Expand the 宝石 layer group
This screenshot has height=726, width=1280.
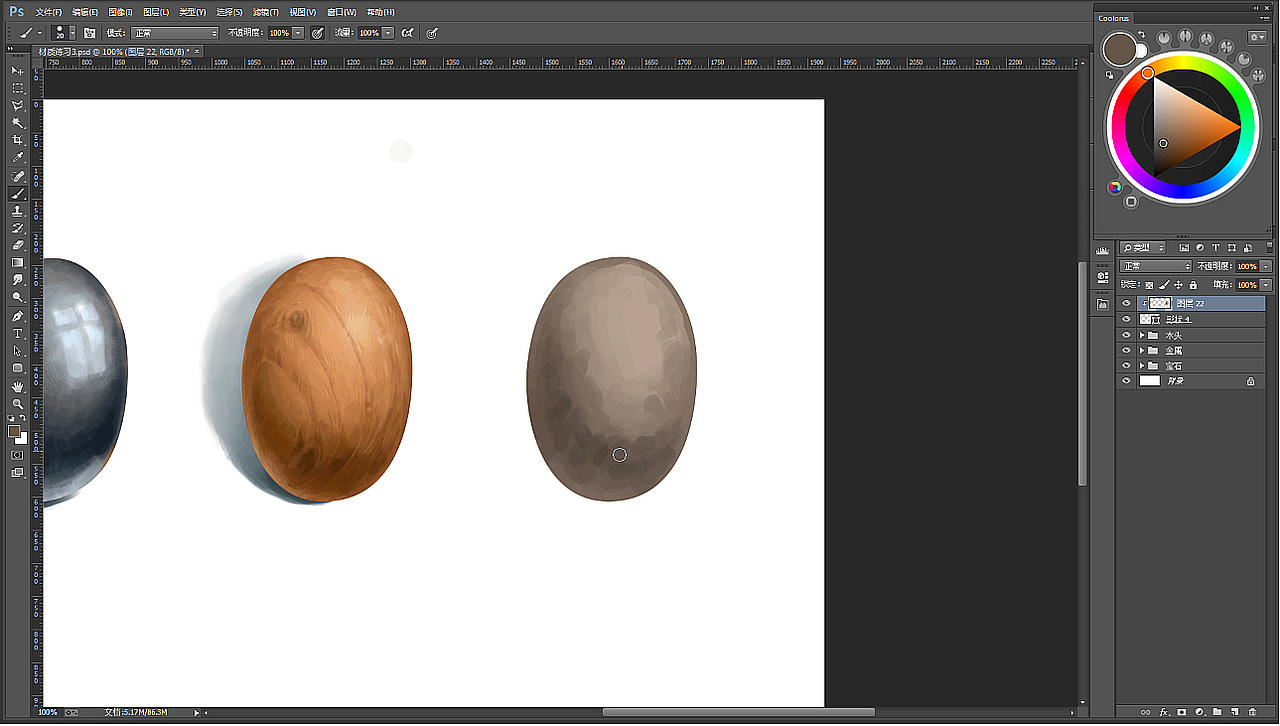pyautogui.click(x=1142, y=366)
